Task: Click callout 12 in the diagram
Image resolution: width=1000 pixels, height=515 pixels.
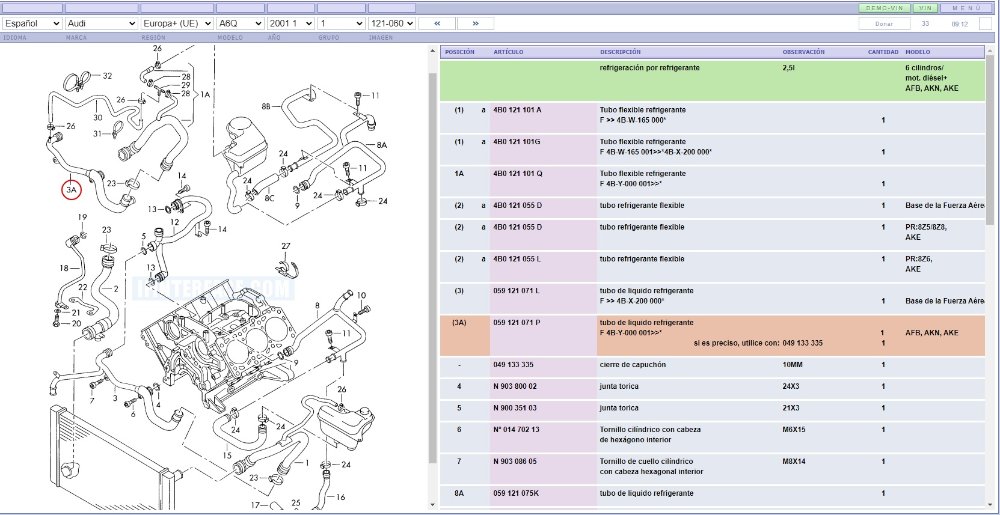Action: [x=174, y=222]
